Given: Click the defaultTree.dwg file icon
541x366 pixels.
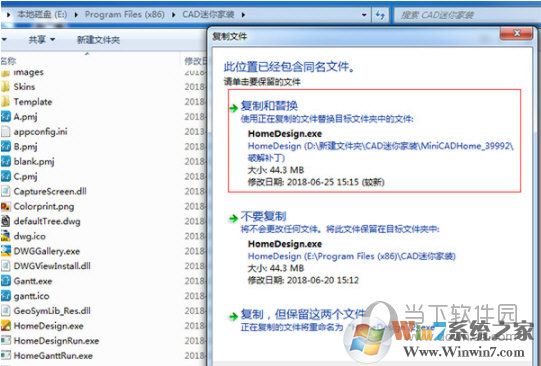Looking at the screenshot, I should point(6,221).
